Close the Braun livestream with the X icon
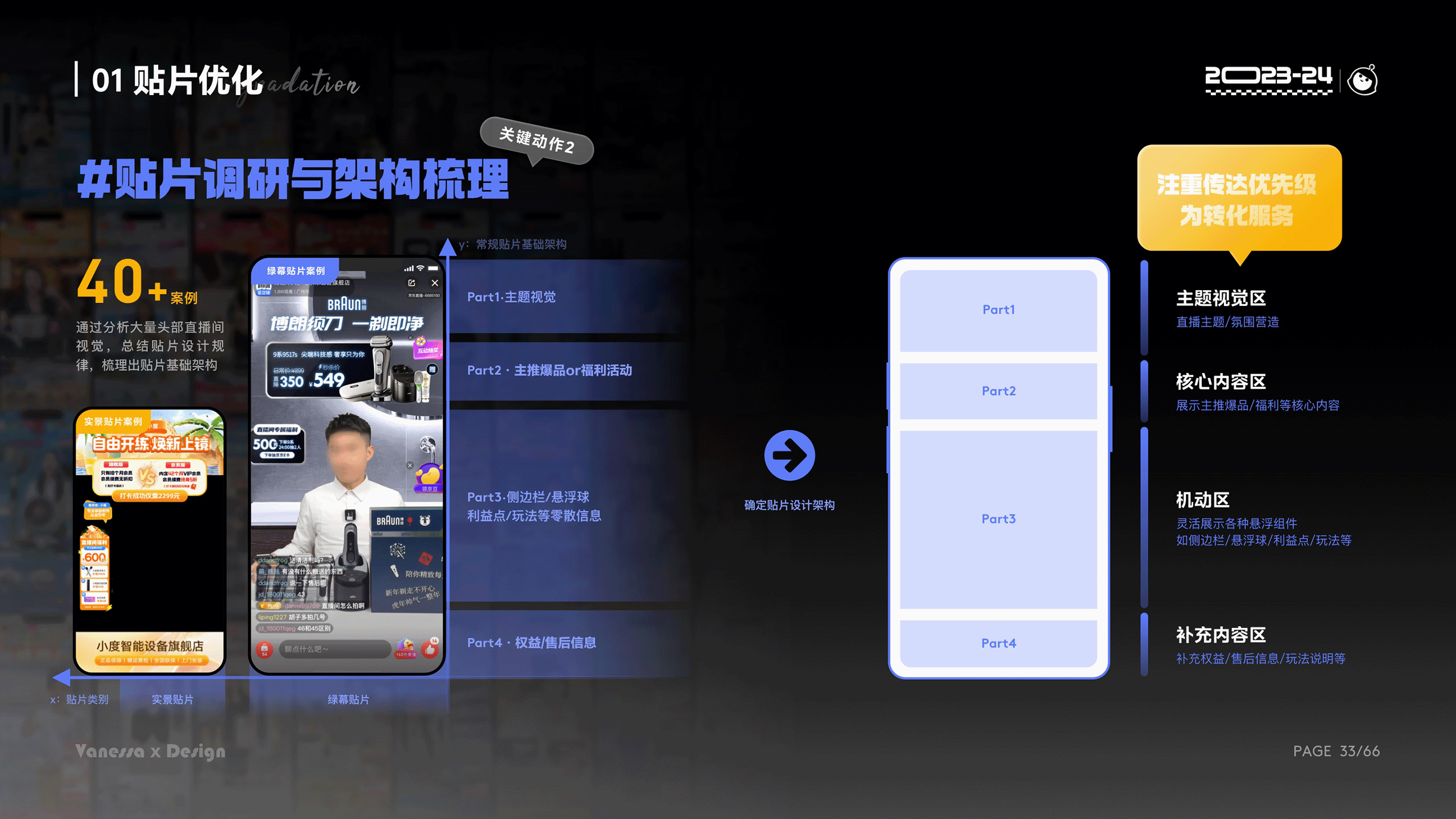Screen dimensions: 1456x819 pos(435,283)
